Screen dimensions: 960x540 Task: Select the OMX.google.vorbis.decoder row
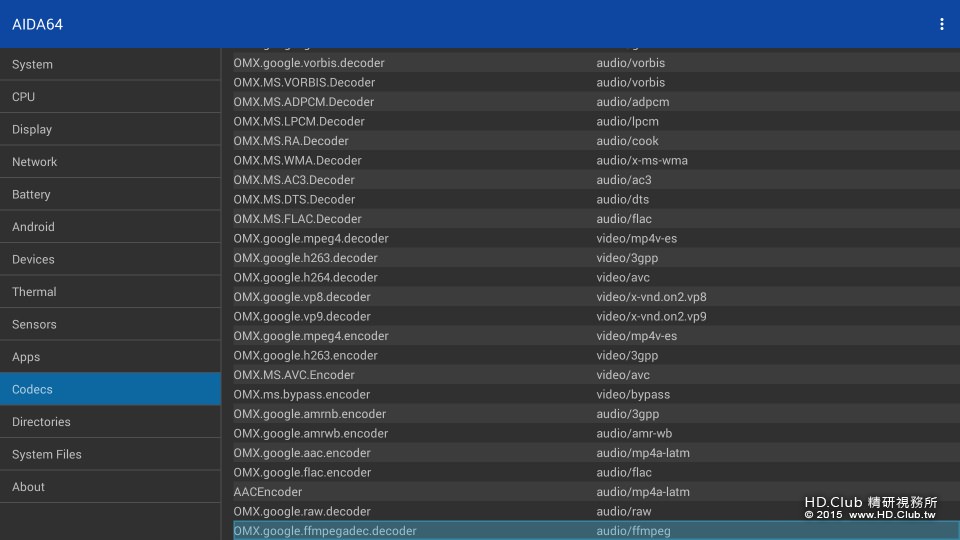596,62
